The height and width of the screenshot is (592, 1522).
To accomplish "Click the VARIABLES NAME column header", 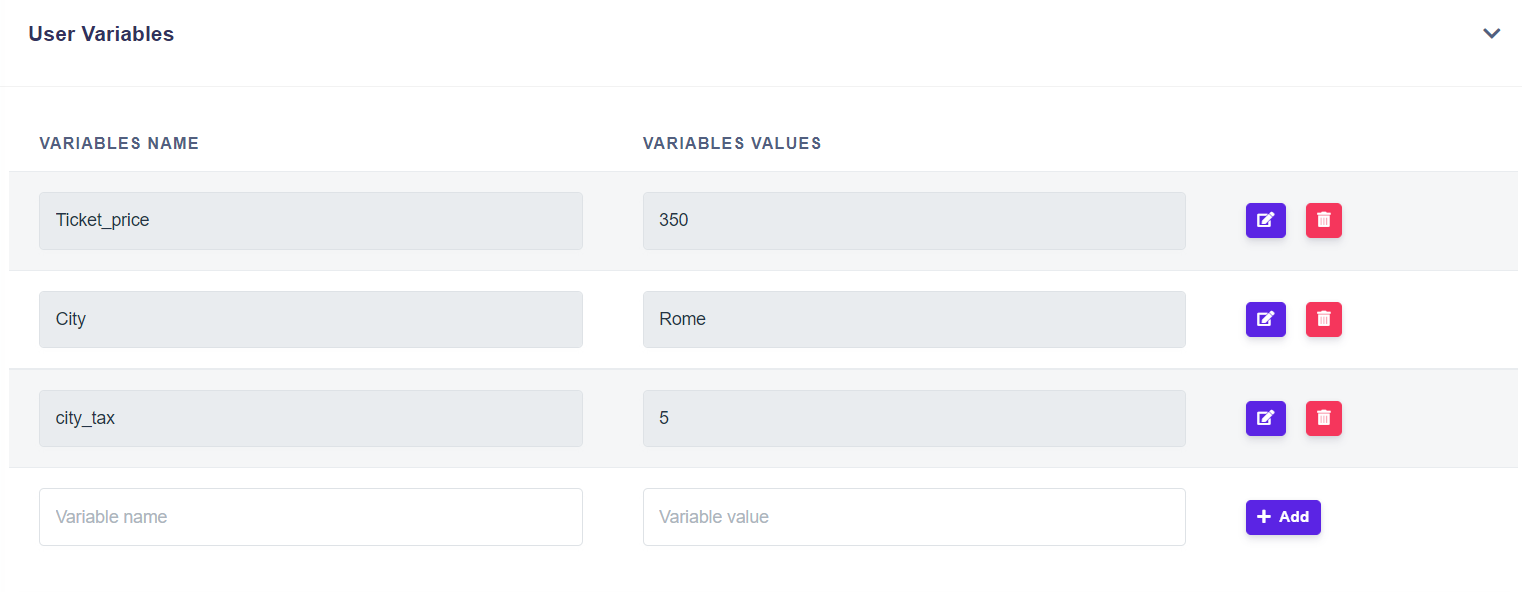I will point(119,143).
